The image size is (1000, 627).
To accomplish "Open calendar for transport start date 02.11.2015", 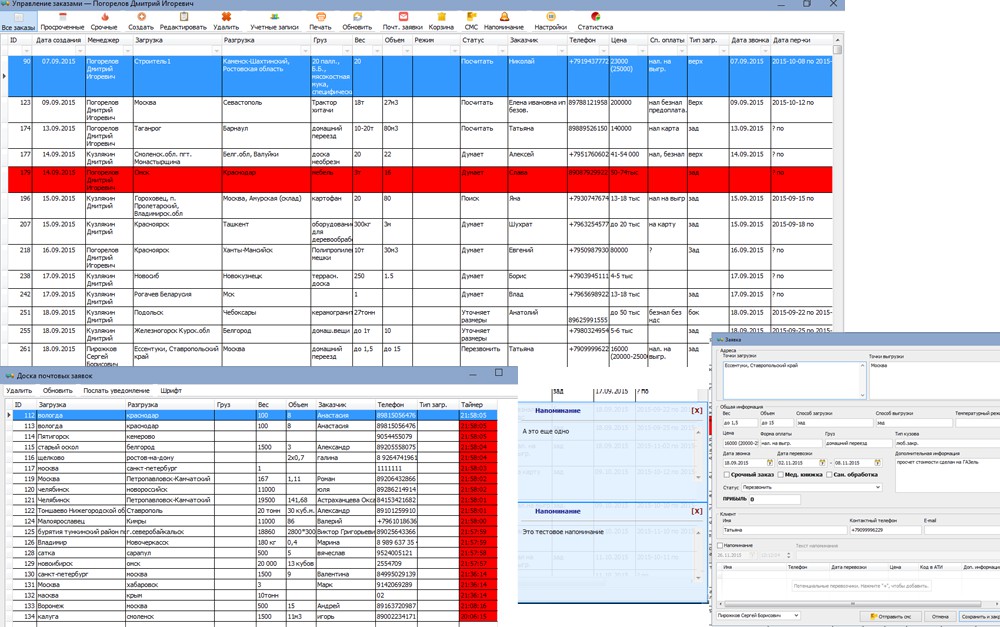I will coord(822,462).
